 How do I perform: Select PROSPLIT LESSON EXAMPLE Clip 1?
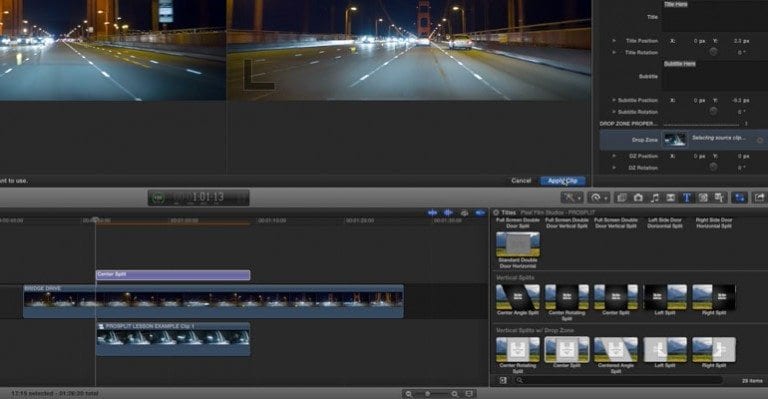tap(173, 339)
